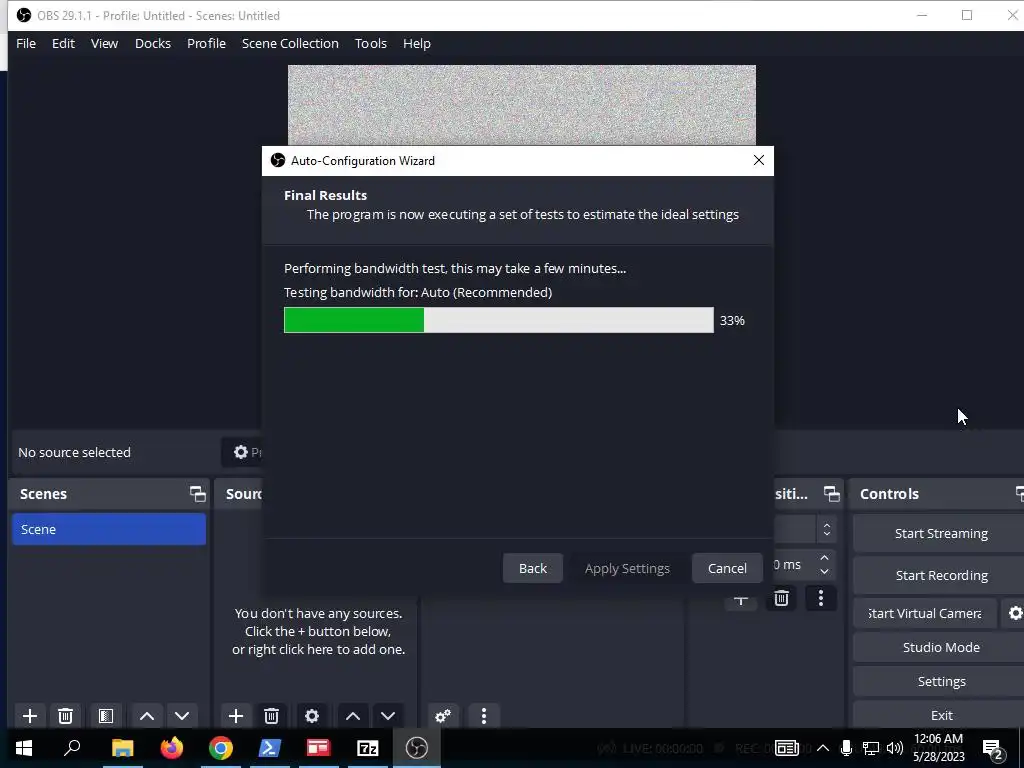Open the View menu
Viewport: 1024px width, 768px height.
[x=104, y=43]
